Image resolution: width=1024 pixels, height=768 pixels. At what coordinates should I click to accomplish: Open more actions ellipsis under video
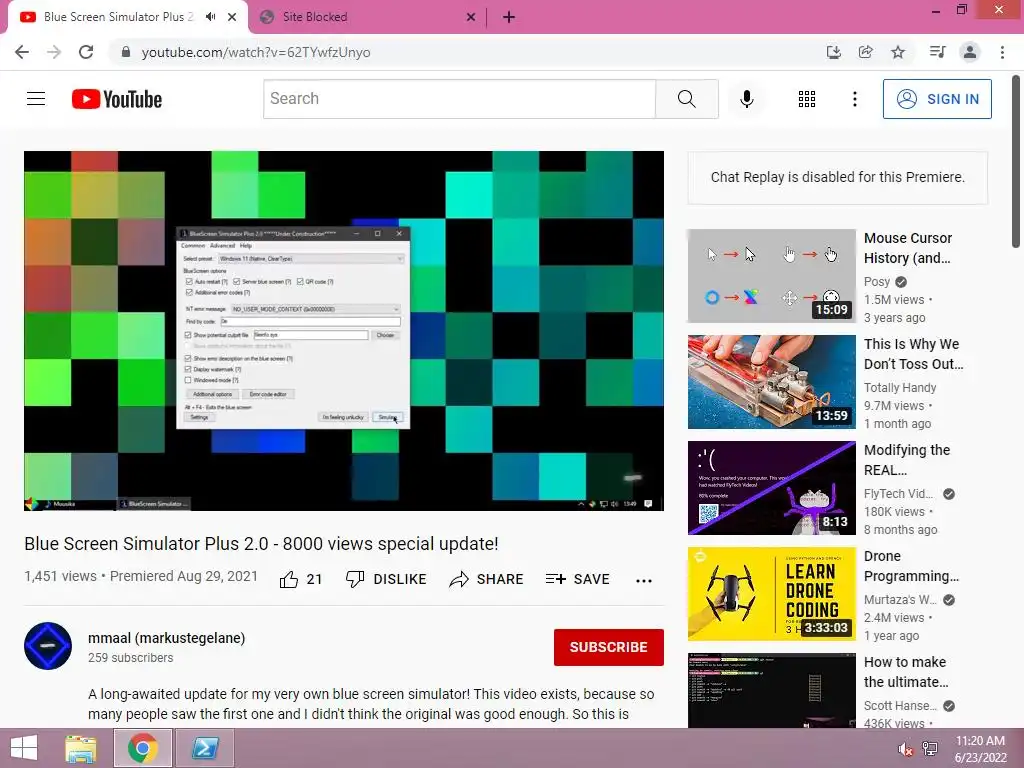[x=644, y=581]
